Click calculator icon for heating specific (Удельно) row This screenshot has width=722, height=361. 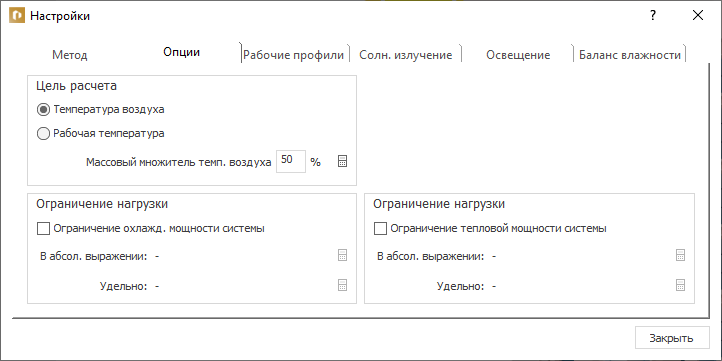click(680, 285)
